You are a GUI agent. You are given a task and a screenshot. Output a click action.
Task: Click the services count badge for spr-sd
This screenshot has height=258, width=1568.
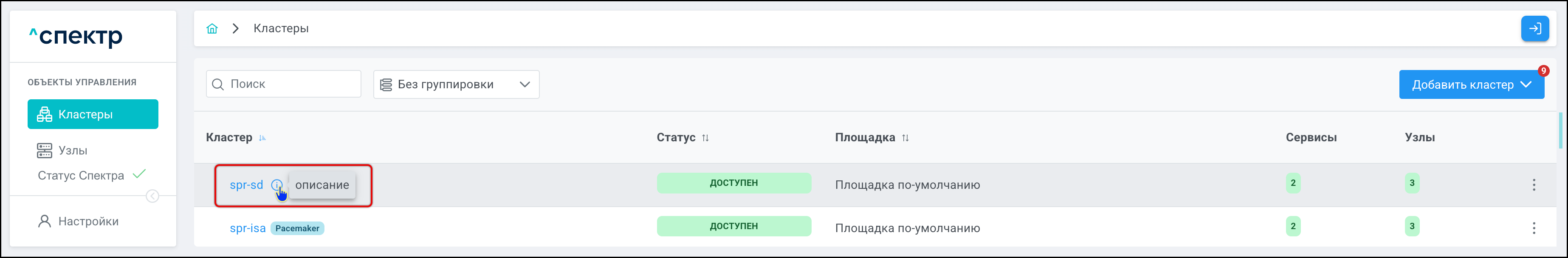click(1293, 183)
